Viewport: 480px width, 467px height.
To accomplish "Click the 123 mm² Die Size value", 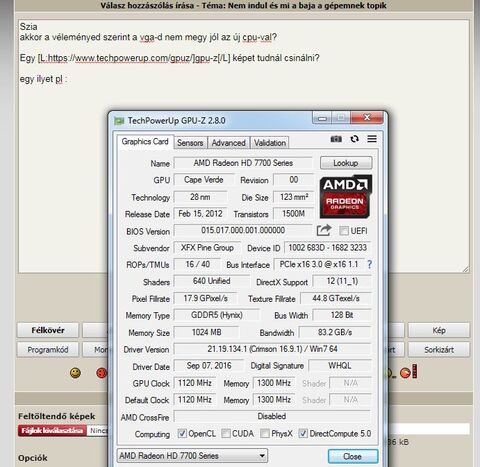I will (294, 197).
